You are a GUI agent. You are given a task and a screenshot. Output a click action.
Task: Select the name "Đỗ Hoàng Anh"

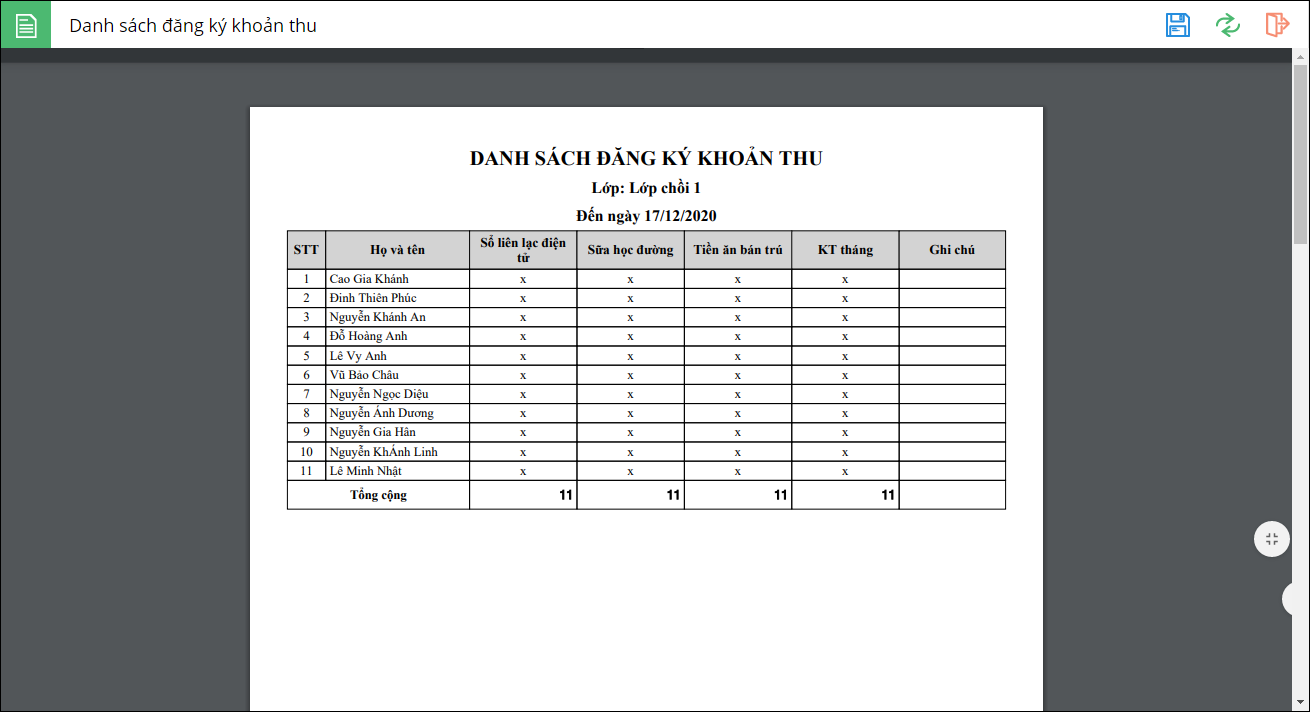coord(368,336)
